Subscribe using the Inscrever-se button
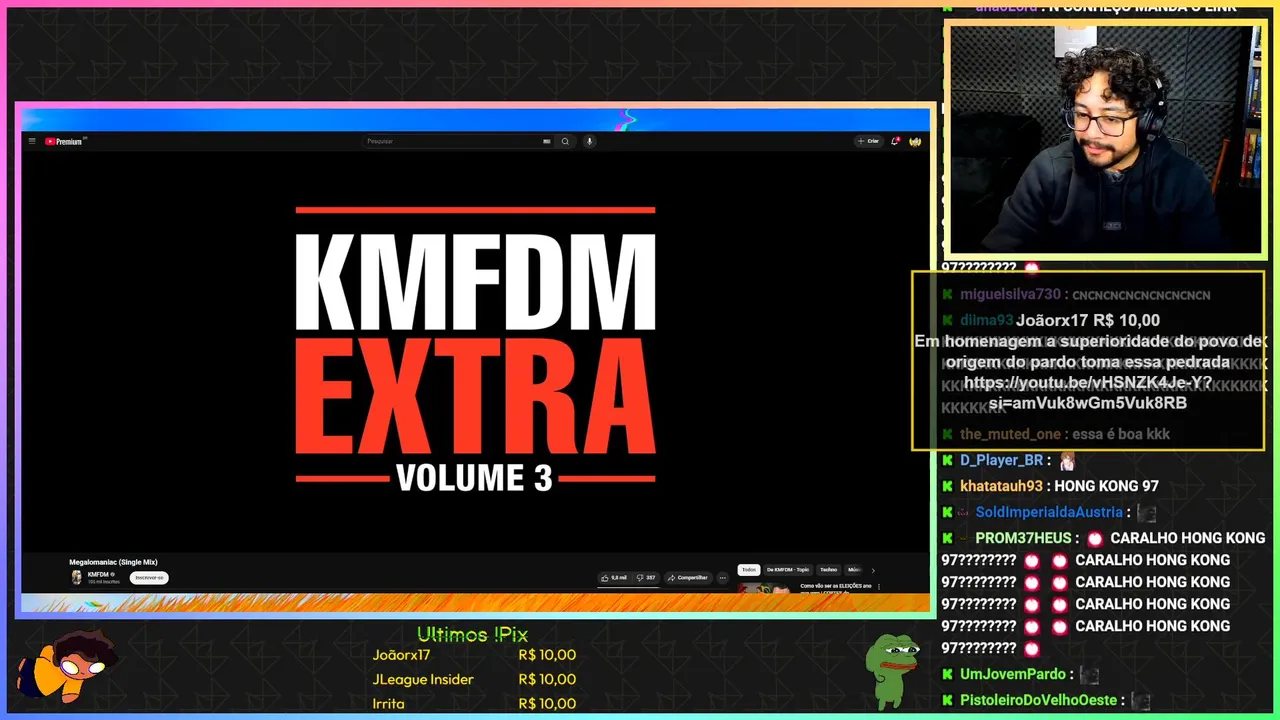Viewport: 1280px width, 720px height. [149, 577]
